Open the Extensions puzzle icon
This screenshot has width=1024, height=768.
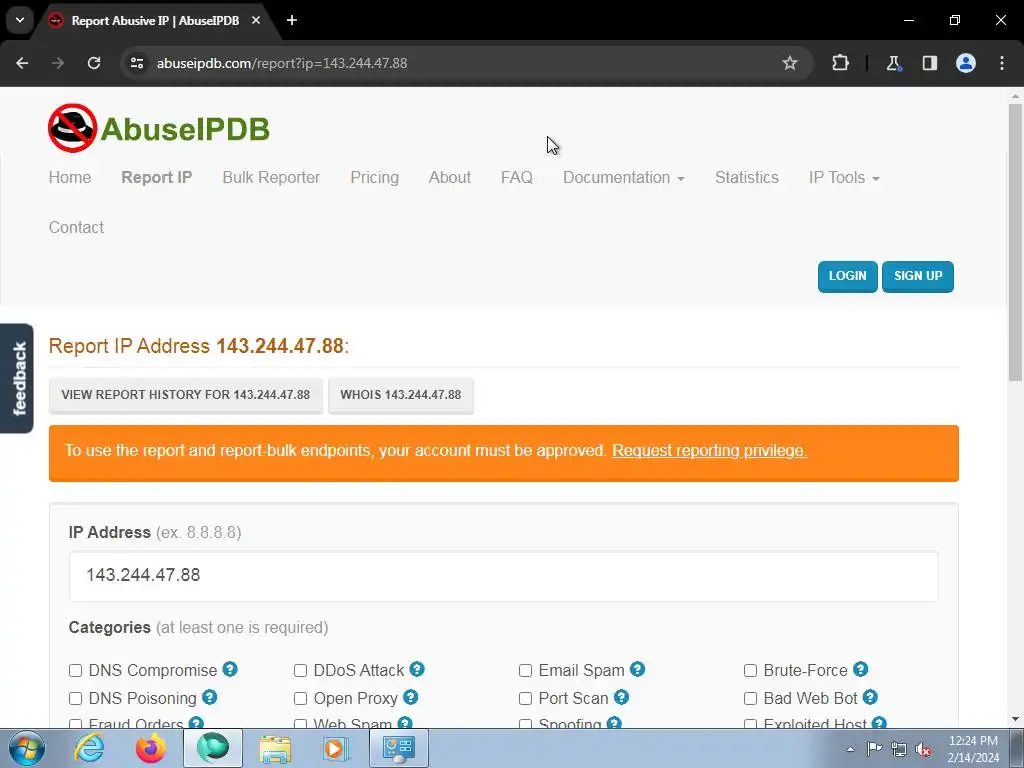tap(840, 63)
